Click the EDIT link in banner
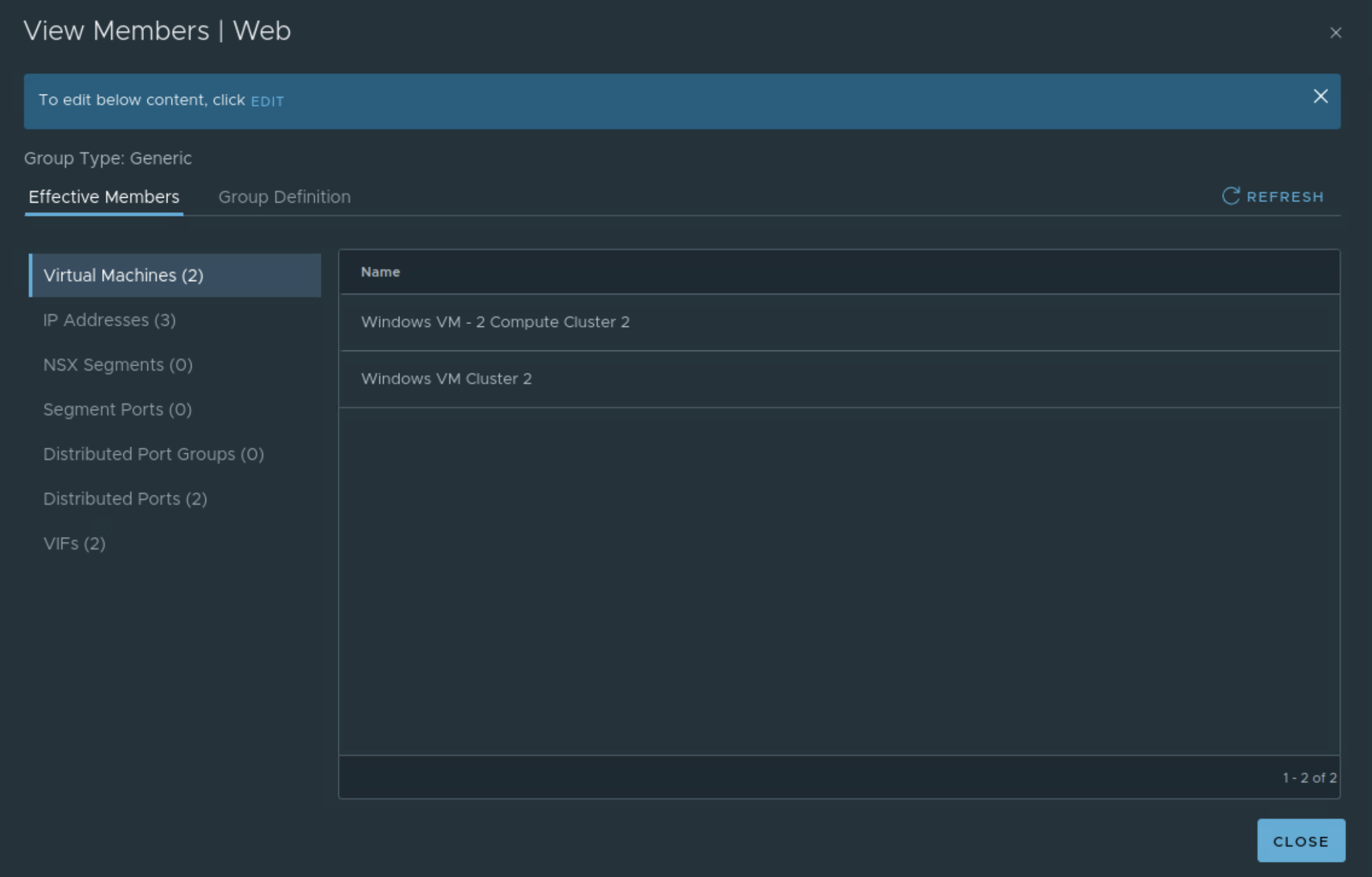Image resolution: width=1372 pixels, height=877 pixels. [267, 102]
